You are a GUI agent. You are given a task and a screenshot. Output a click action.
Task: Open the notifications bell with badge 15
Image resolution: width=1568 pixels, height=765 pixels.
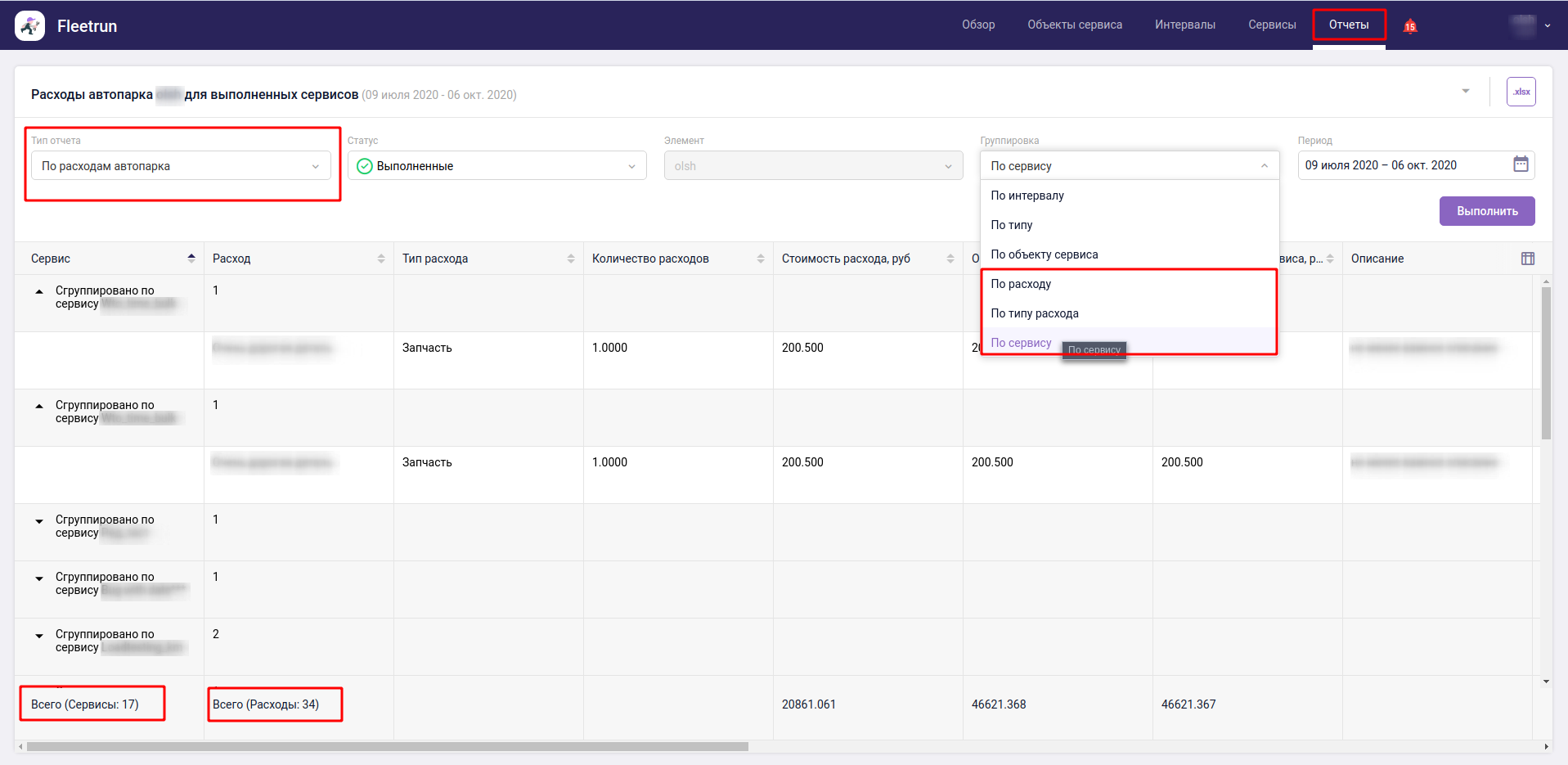click(1409, 26)
